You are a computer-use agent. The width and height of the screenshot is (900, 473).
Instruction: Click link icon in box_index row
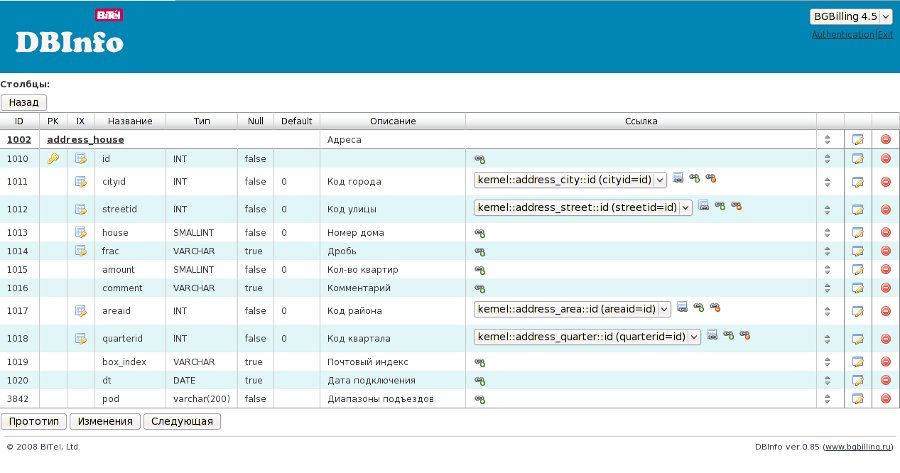click(x=480, y=362)
